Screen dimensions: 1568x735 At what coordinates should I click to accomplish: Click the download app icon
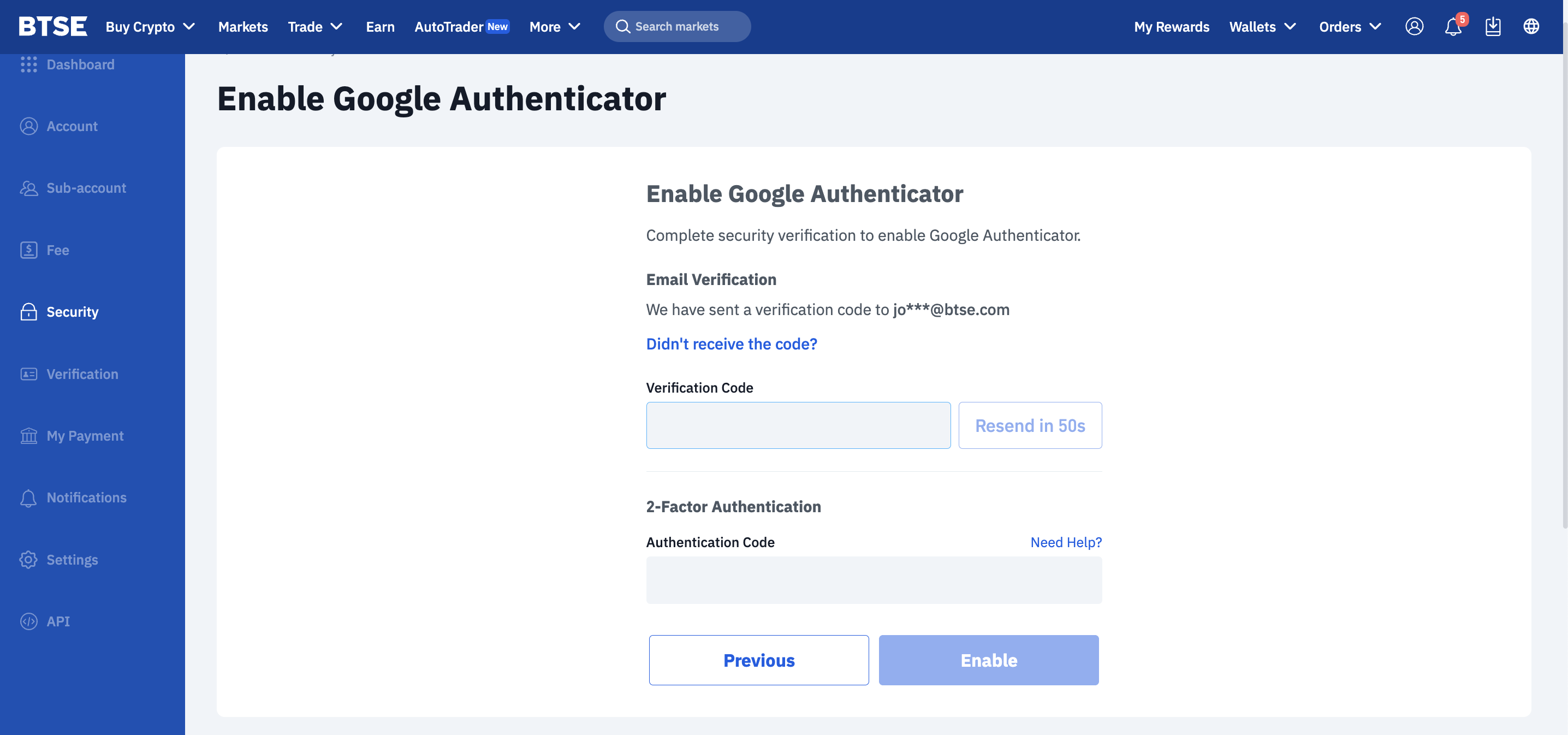coord(1493,27)
